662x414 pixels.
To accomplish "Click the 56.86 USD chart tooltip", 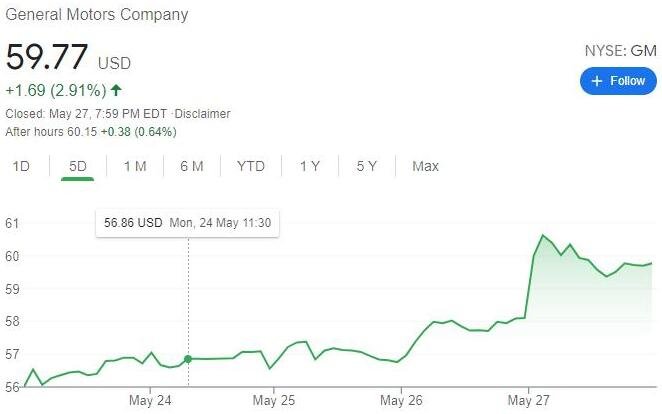I will coord(187,222).
